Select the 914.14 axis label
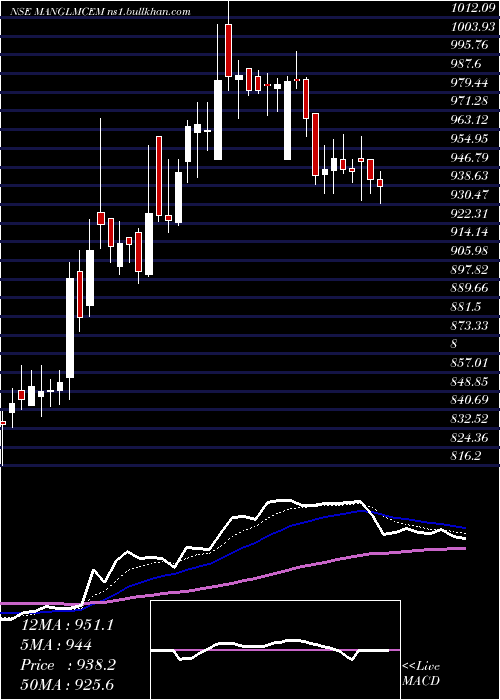The width and height of the screenshot is (500, 700). coord(471,232)
